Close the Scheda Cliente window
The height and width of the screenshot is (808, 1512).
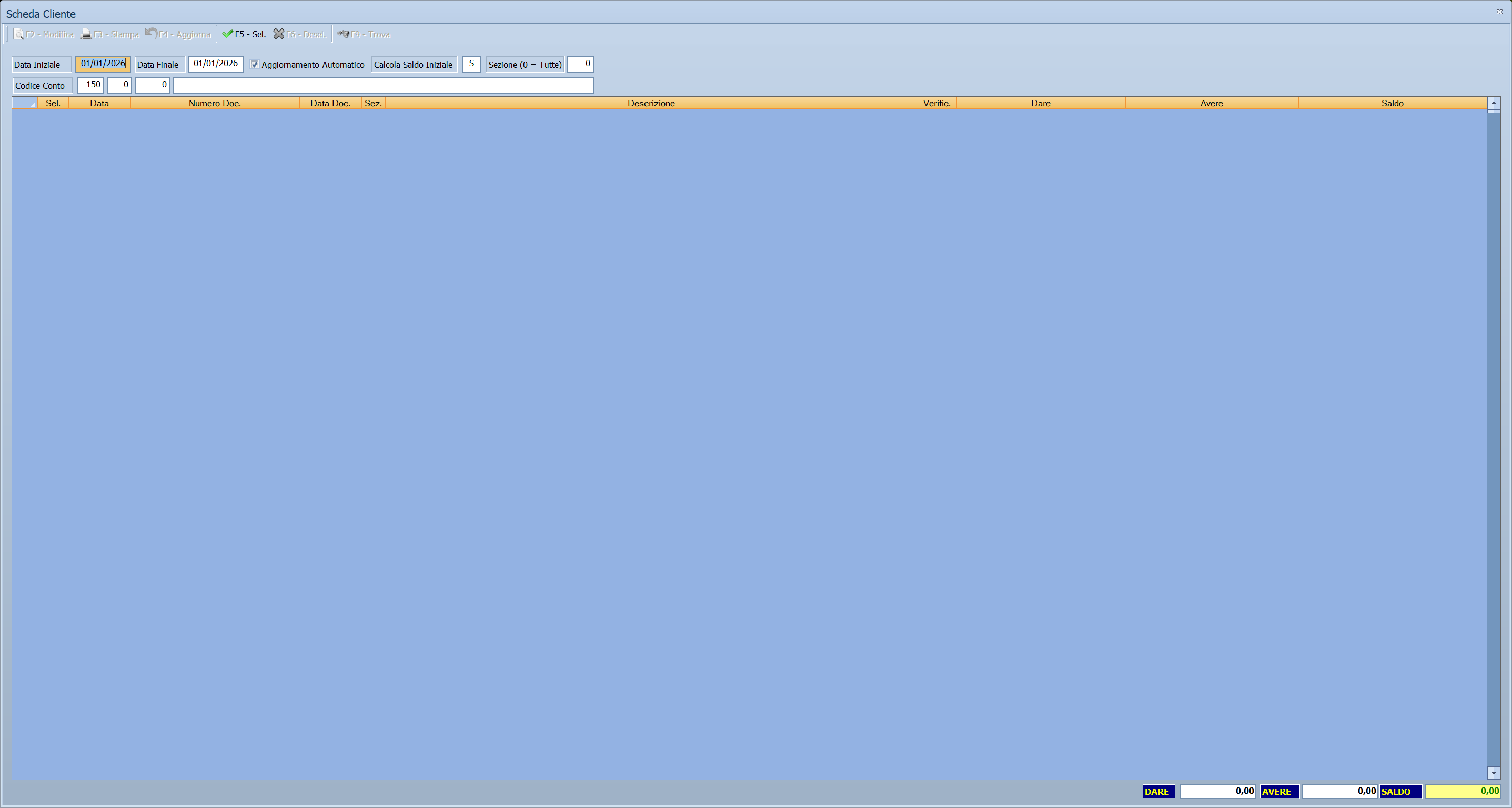pos(1499,12)
